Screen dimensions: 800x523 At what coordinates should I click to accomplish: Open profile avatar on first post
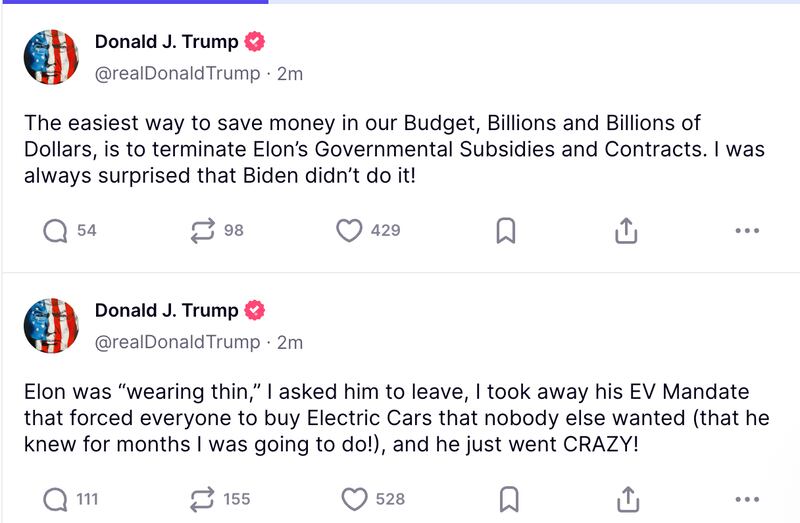tap(51, 57)
